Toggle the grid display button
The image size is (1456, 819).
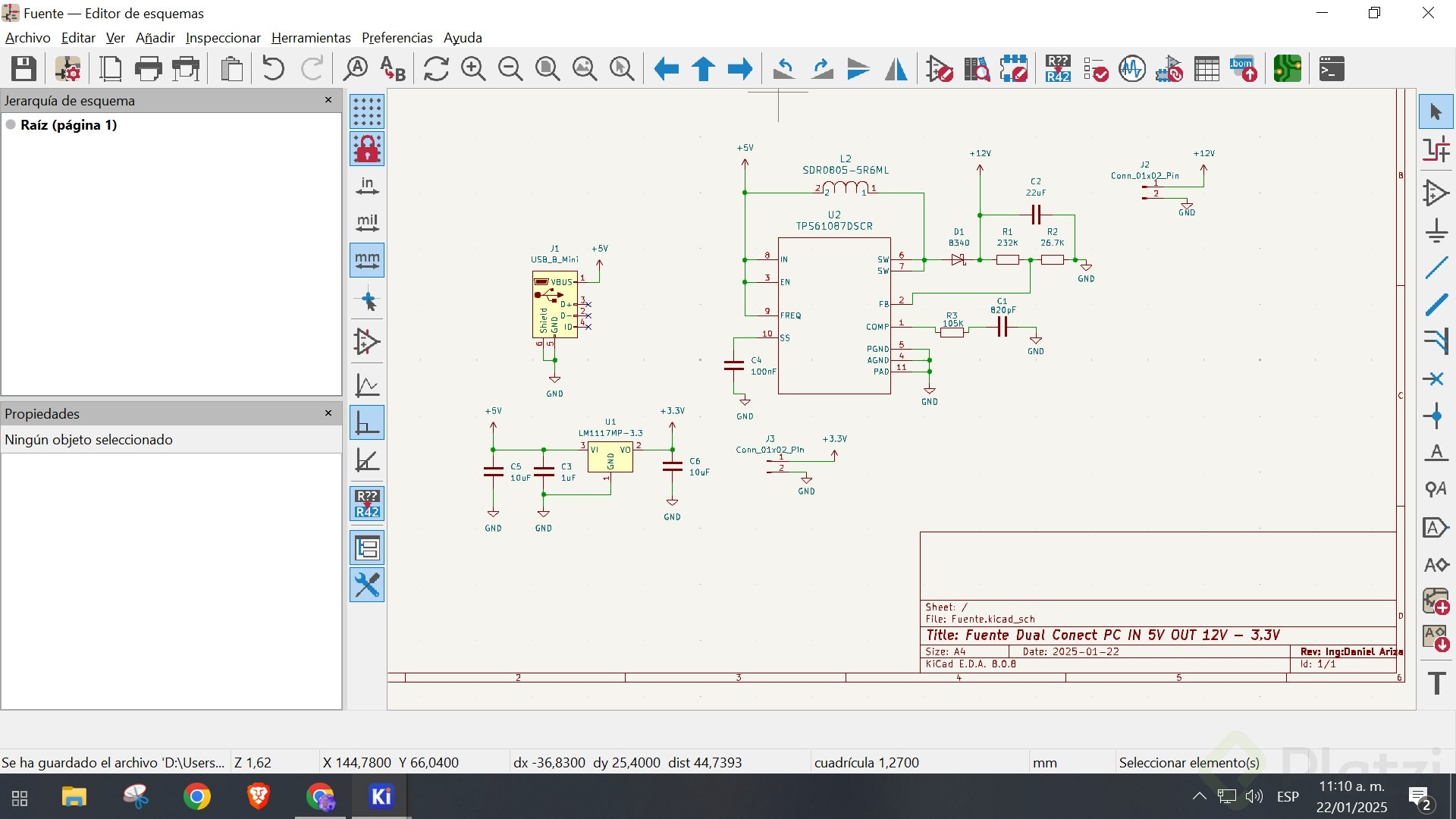pos(367,111)
